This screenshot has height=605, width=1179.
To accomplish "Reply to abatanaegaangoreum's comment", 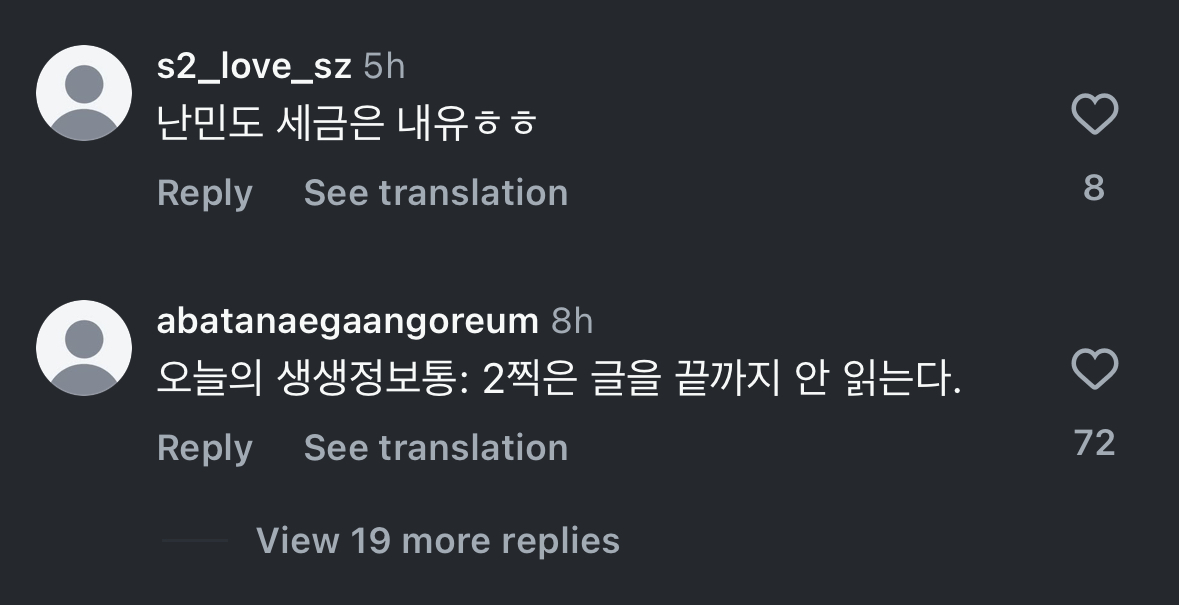I will click(204, 448).
